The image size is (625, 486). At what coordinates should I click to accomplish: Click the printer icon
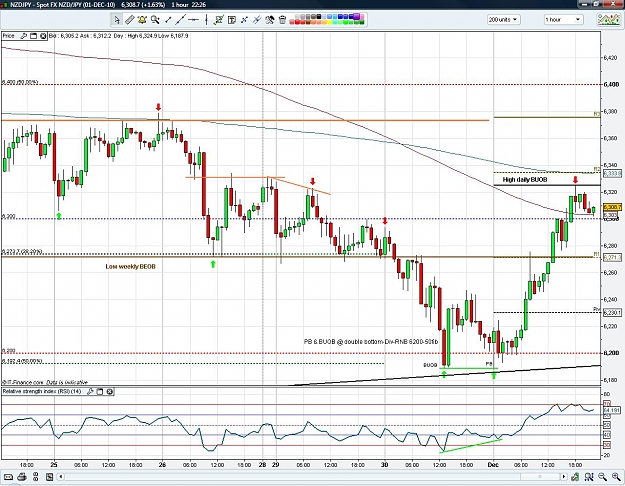tap(22, 477)
